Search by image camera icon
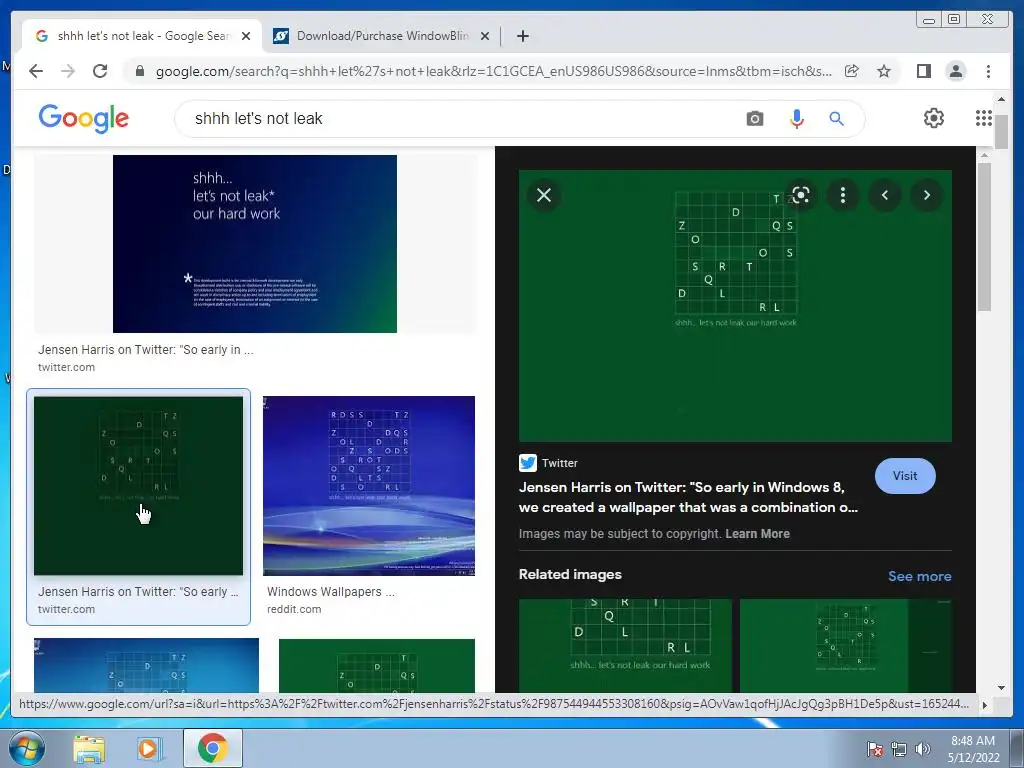 (x=754, y=118)
